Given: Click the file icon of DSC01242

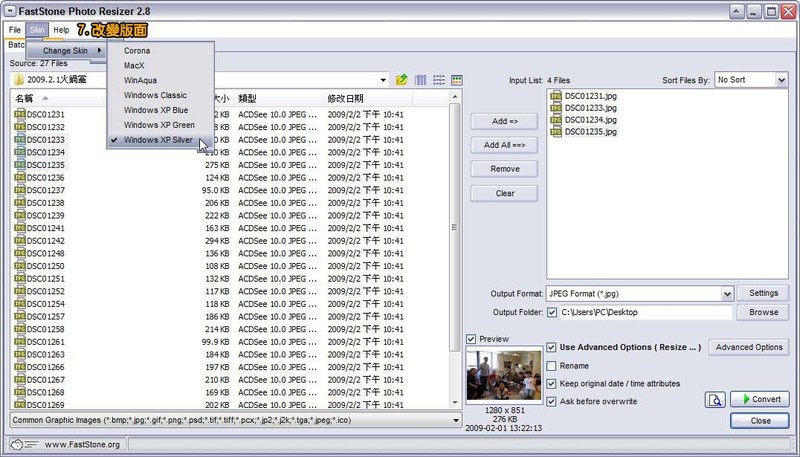Looking at the screenshot, I should point(20,240).
